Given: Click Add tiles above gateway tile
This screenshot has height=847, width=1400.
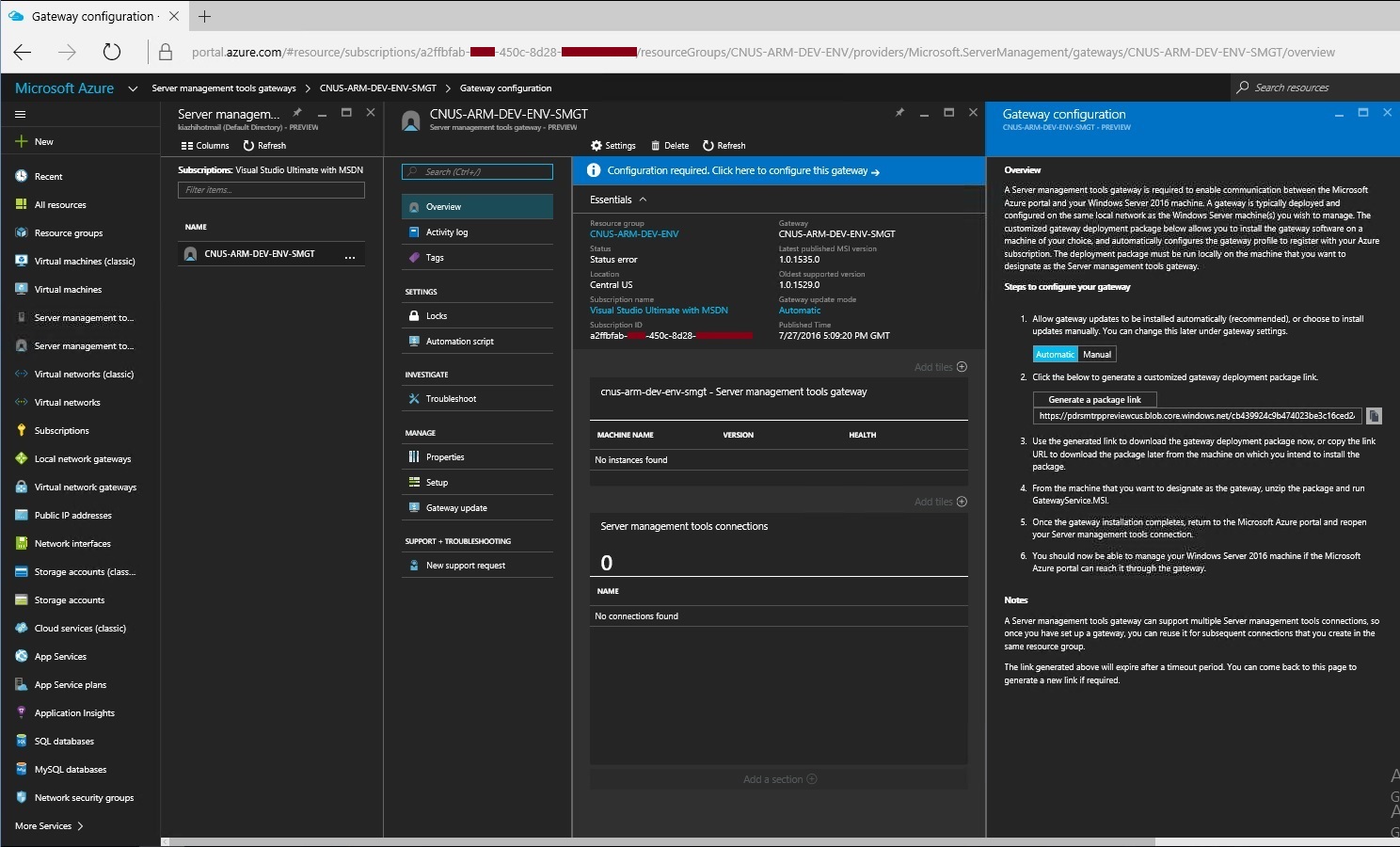Looking at the screenshot, I should point(941,367).
